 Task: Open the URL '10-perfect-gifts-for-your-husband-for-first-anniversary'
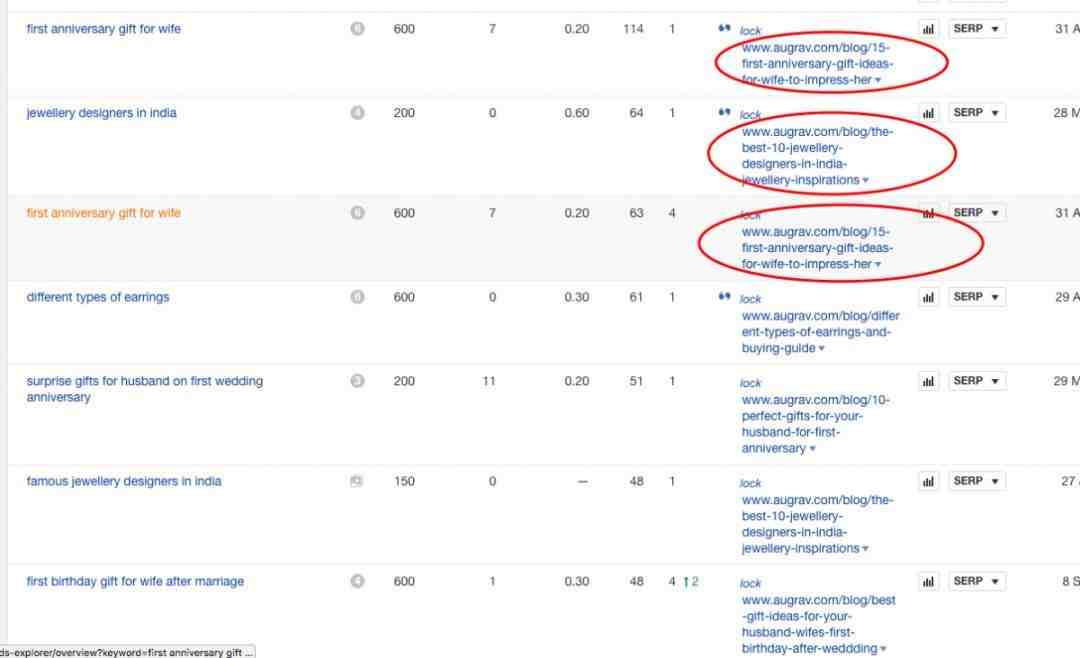click(816, 424)
